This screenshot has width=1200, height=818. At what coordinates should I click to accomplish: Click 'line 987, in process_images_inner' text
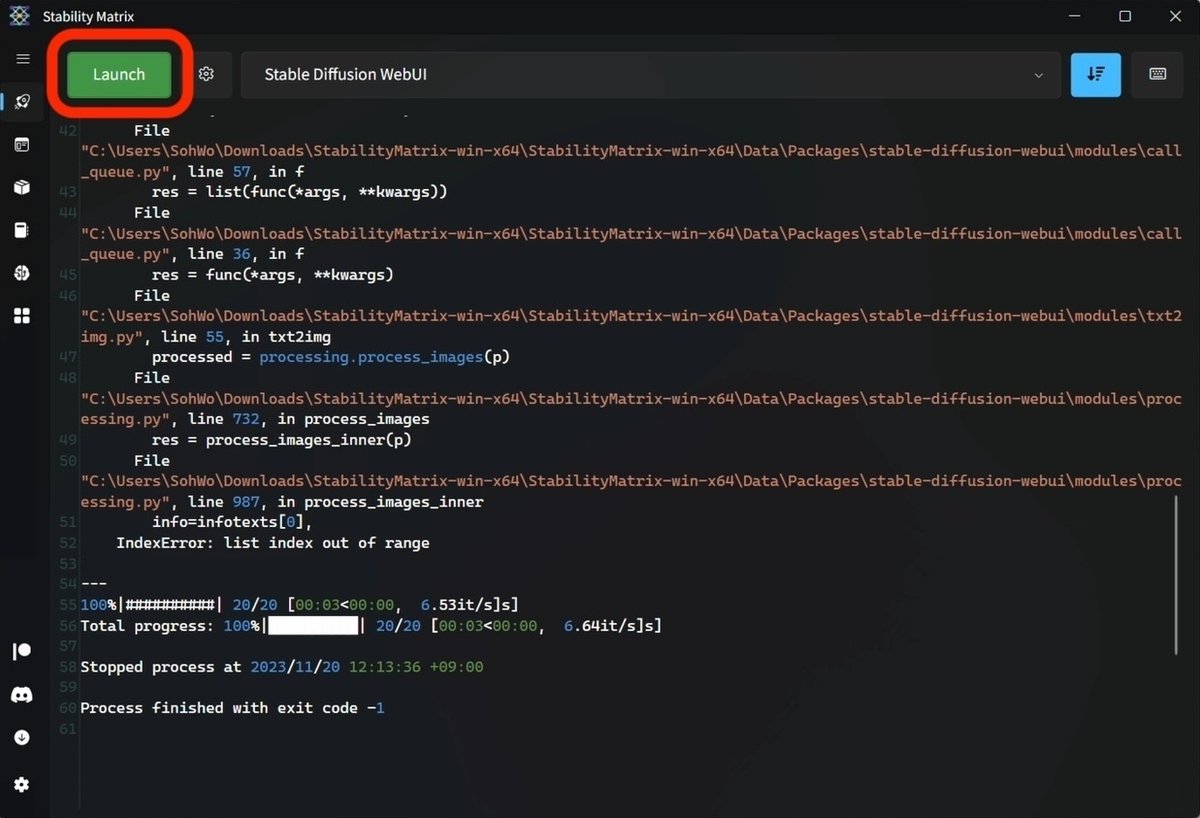[x=335, y=502]
